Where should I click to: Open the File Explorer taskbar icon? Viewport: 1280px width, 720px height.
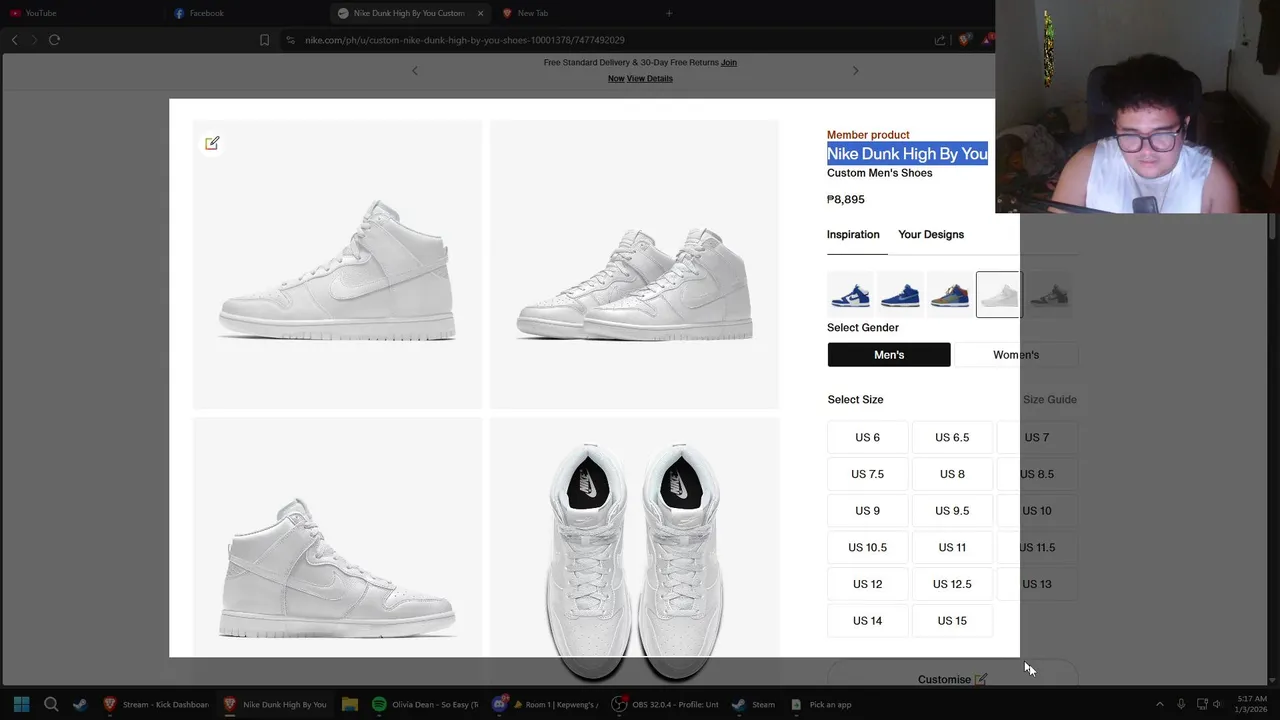coord(349,704)
